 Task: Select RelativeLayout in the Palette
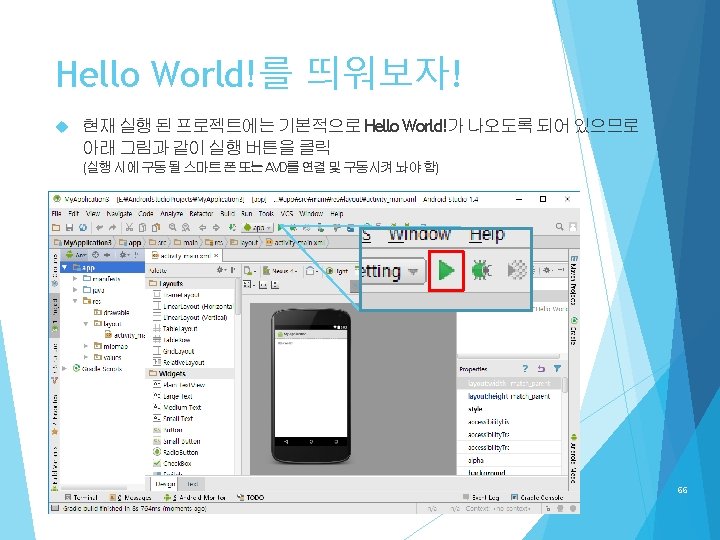coord(179,362)
